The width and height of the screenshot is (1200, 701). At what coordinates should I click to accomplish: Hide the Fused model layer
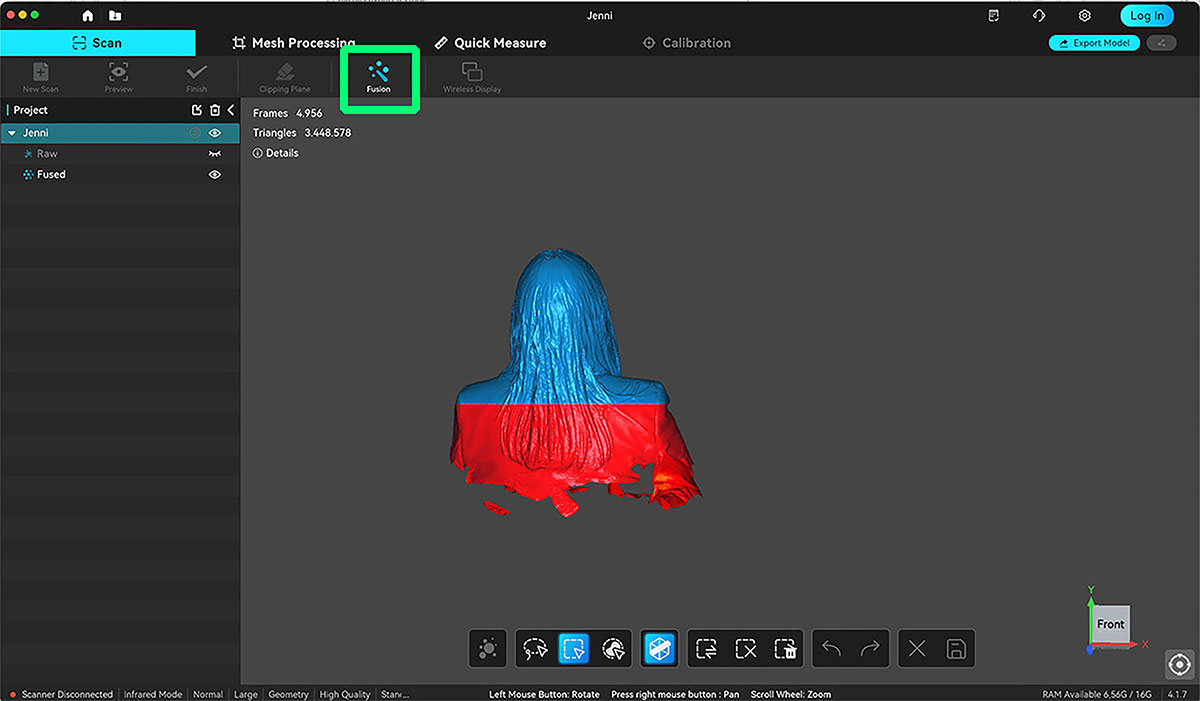click(x=214, y=174)
